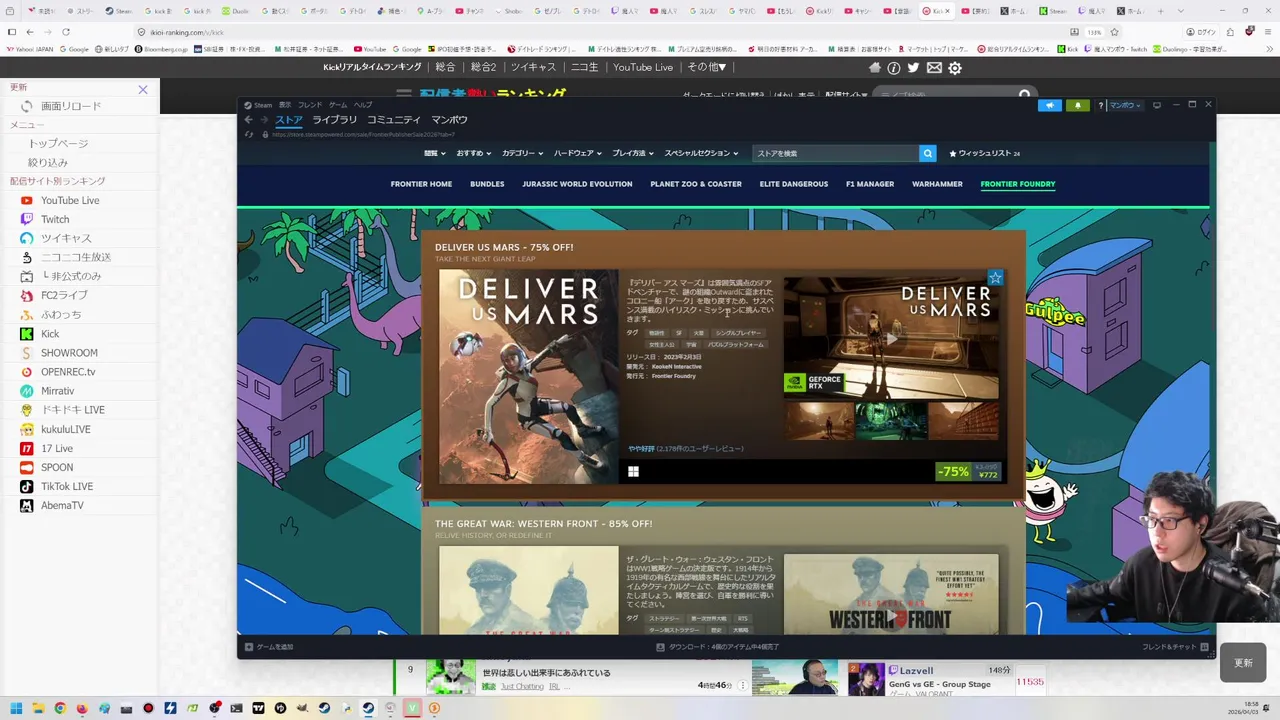The image size is (1280, 720).
Task: Select FRONTIER HOME sale tab
Action: click(x=421, y=184)
